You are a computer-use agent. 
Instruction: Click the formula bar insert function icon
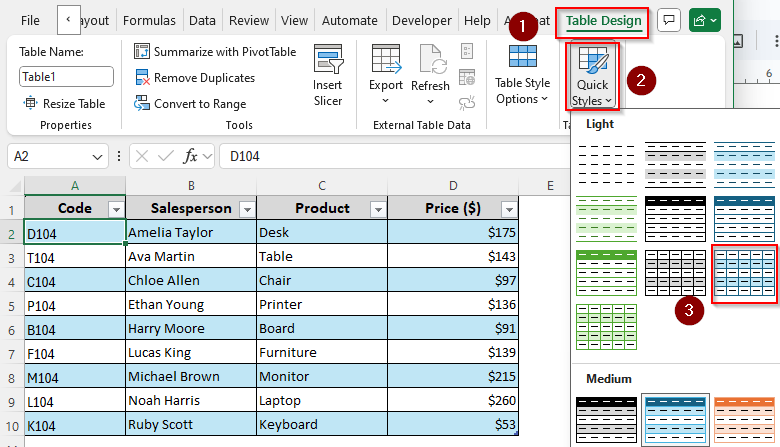tap(190, 156)
